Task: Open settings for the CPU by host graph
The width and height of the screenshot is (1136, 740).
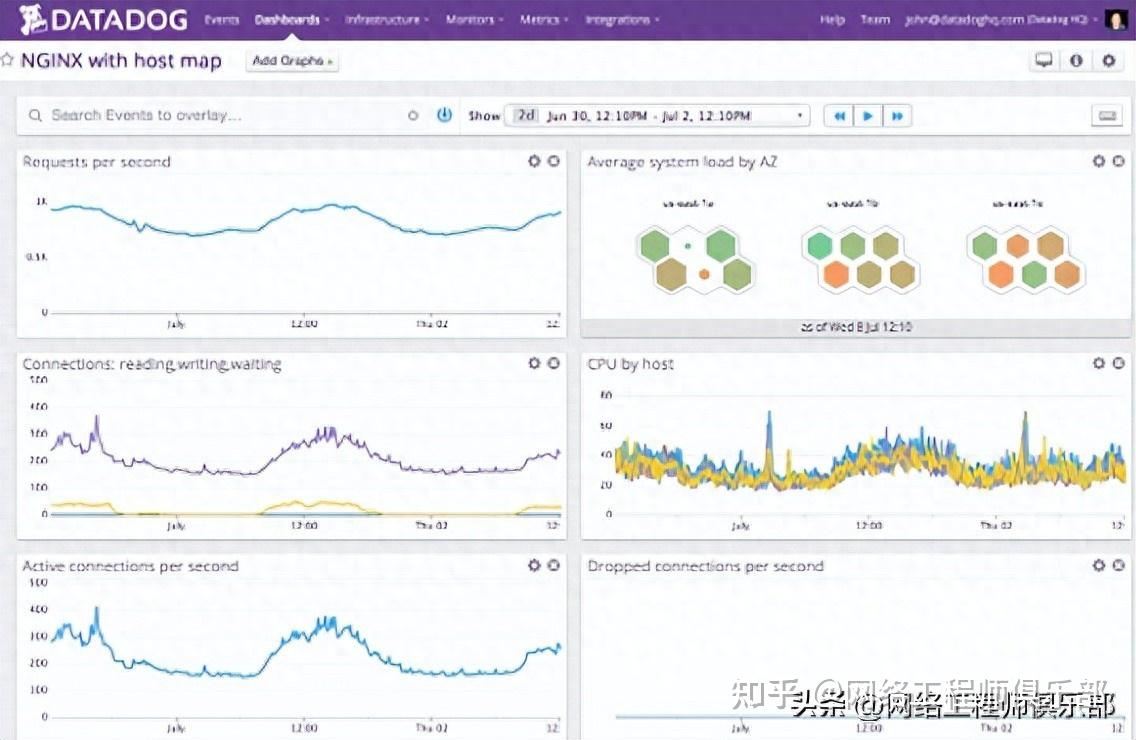Action: 1098,363
